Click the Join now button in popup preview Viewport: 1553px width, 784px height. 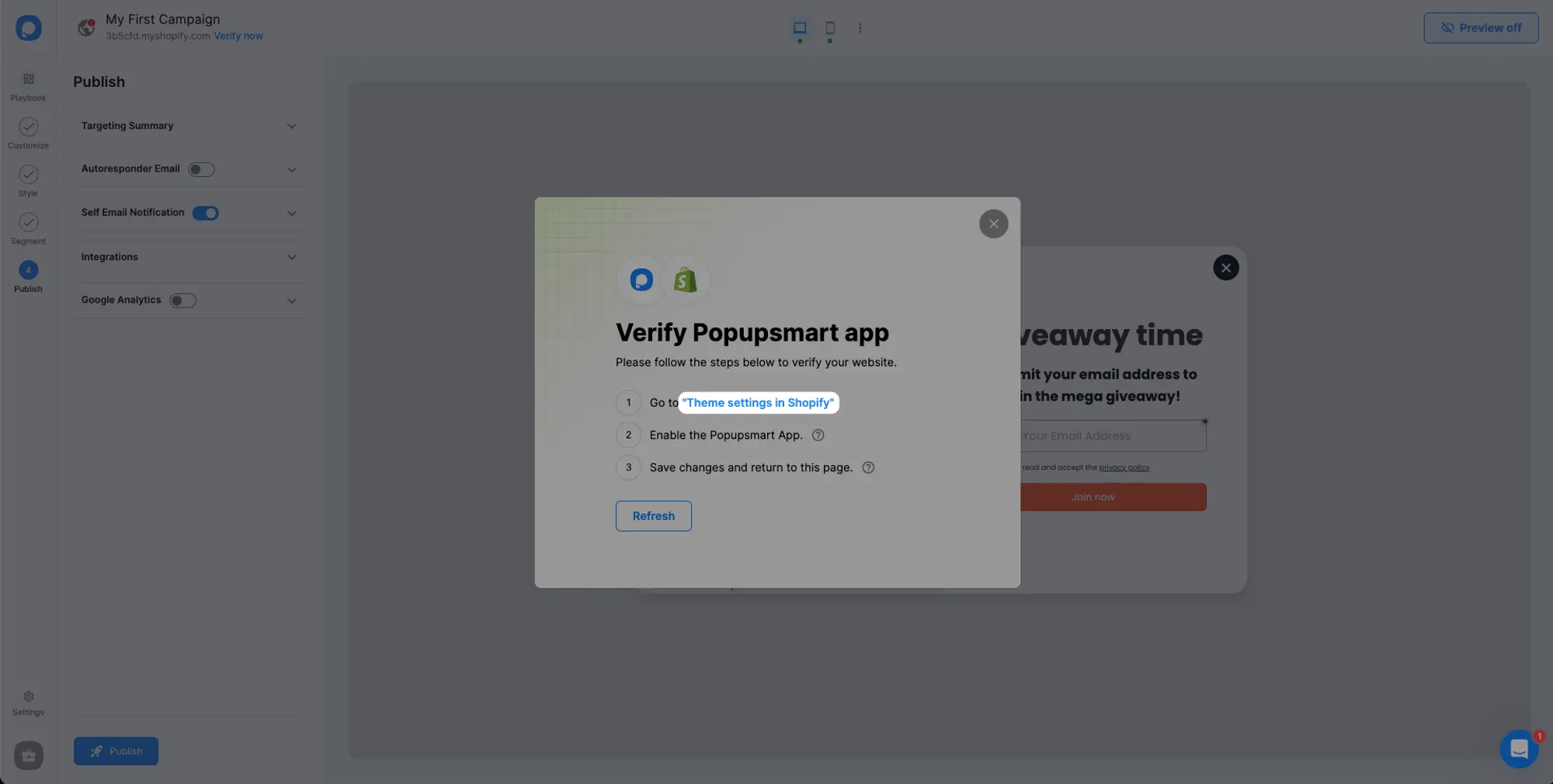(x=1113, y=498)
